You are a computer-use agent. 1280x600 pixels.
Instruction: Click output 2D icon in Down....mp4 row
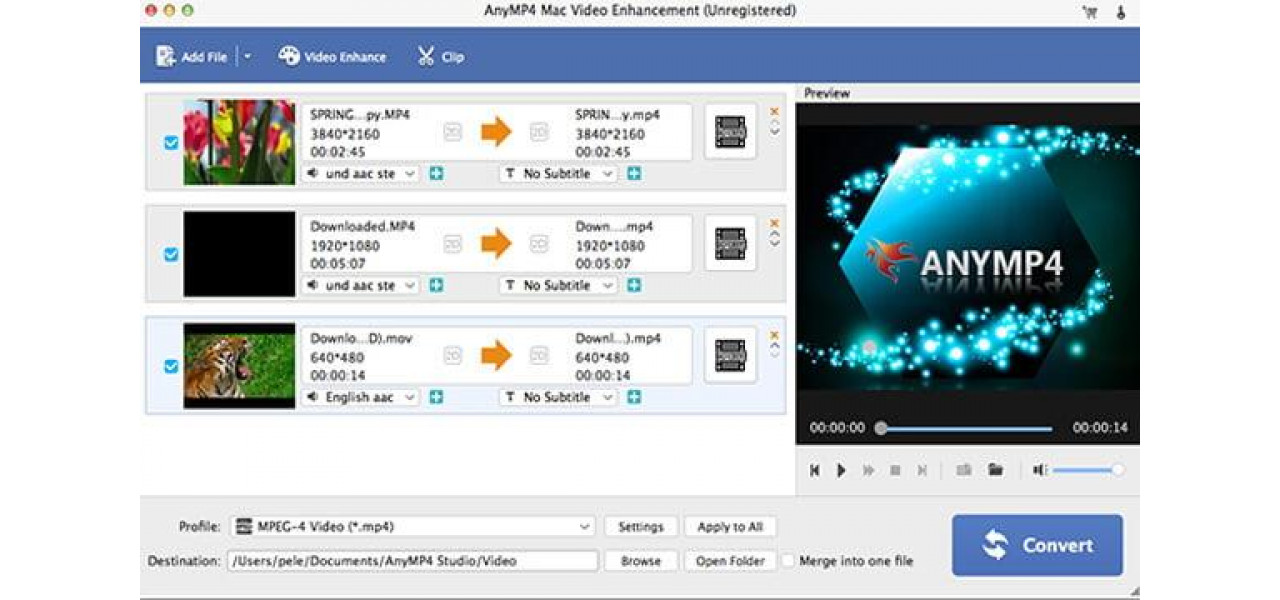click(539, 244)
